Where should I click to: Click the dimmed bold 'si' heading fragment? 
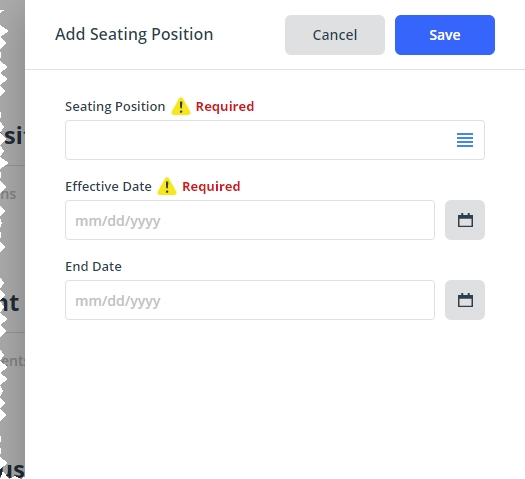pyautogui.click(x=13, y=136)
